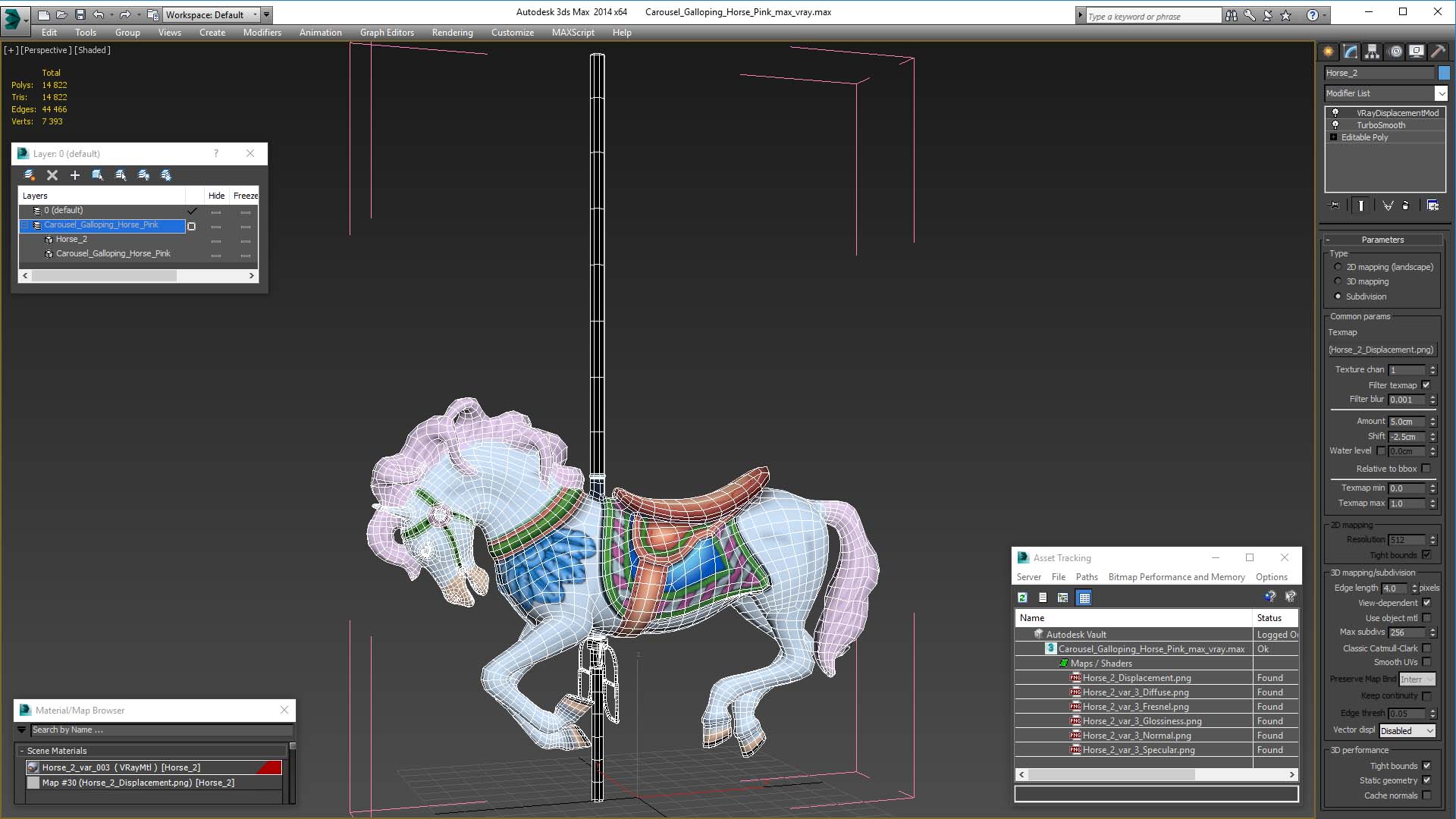1456x819 pixels.
Task: Expand the Editable Poly plus sign
Action: (1333, 137)
